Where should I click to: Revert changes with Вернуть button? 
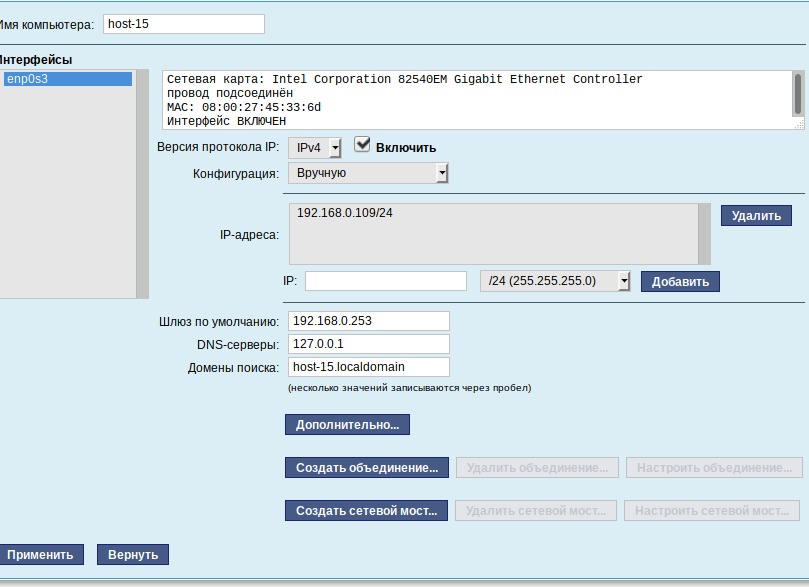coord(133,555)
